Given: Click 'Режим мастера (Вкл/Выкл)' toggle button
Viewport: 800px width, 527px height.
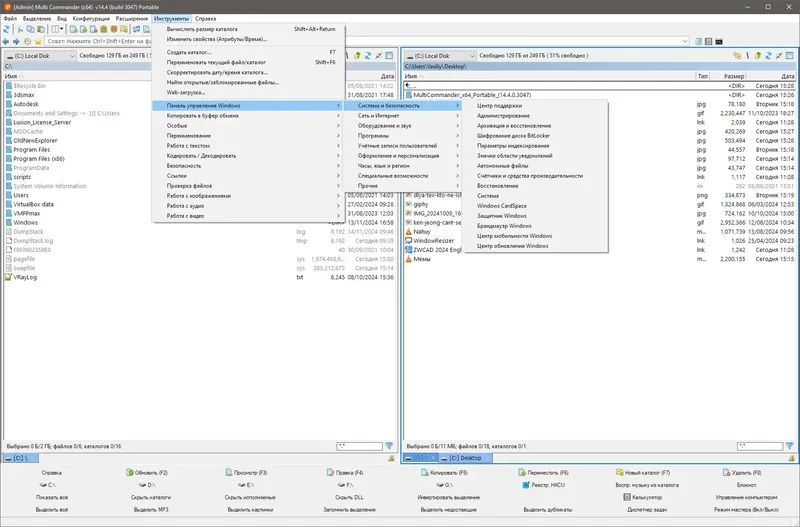Looking at the screenshot, I should point(746,510).
